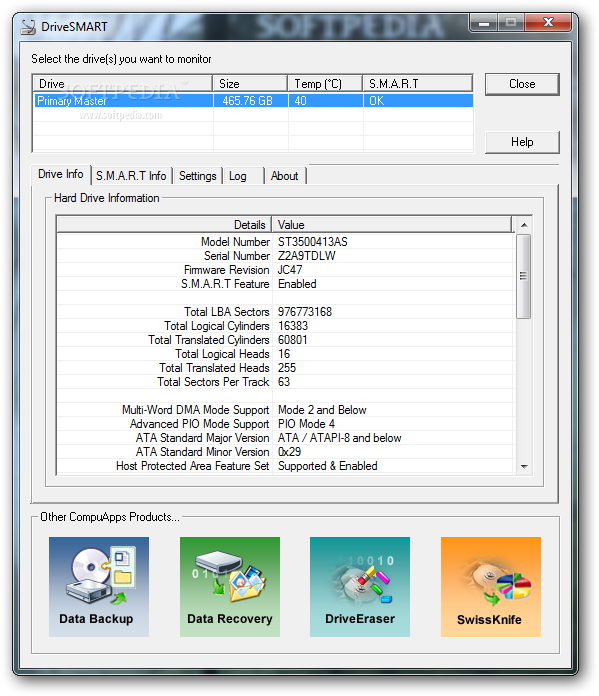
Task: Select the Primary Master drive row
Action: (253, 101)
